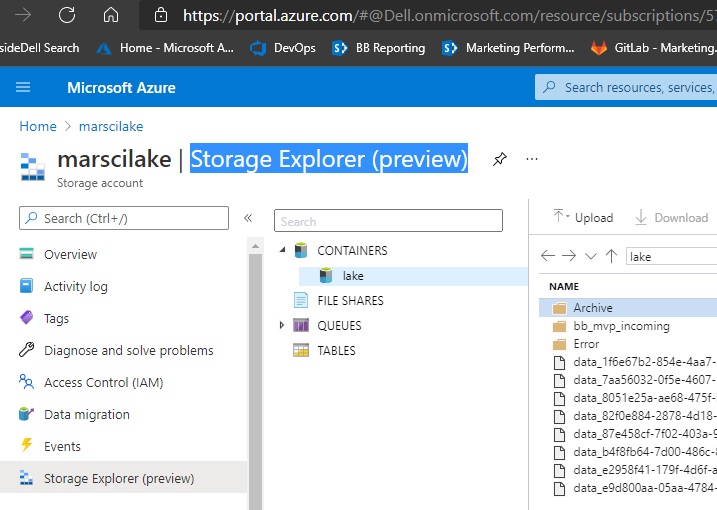Click the FILE SHARES document icon

tap(301, 301)
